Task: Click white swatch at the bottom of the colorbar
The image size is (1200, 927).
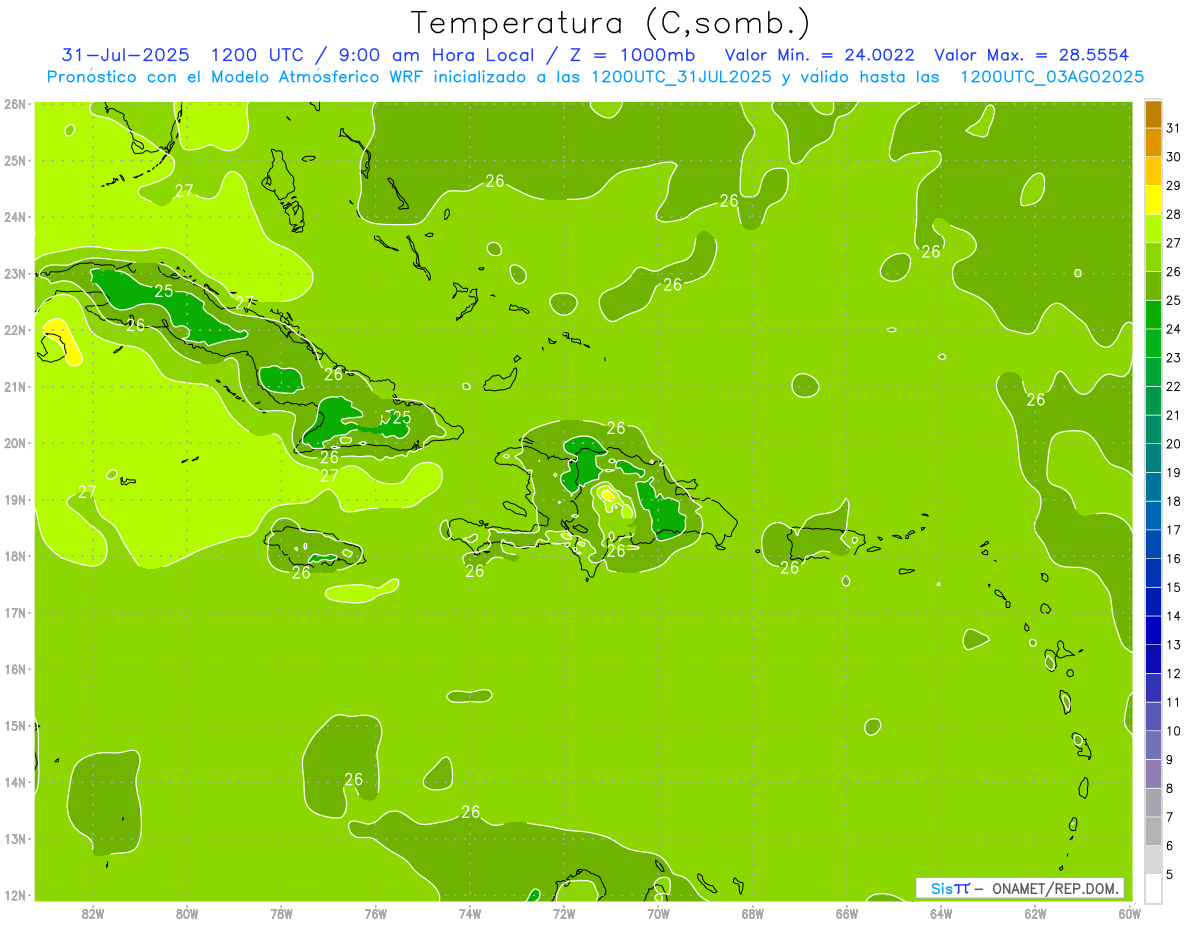Action: (x=1154, y=888)
